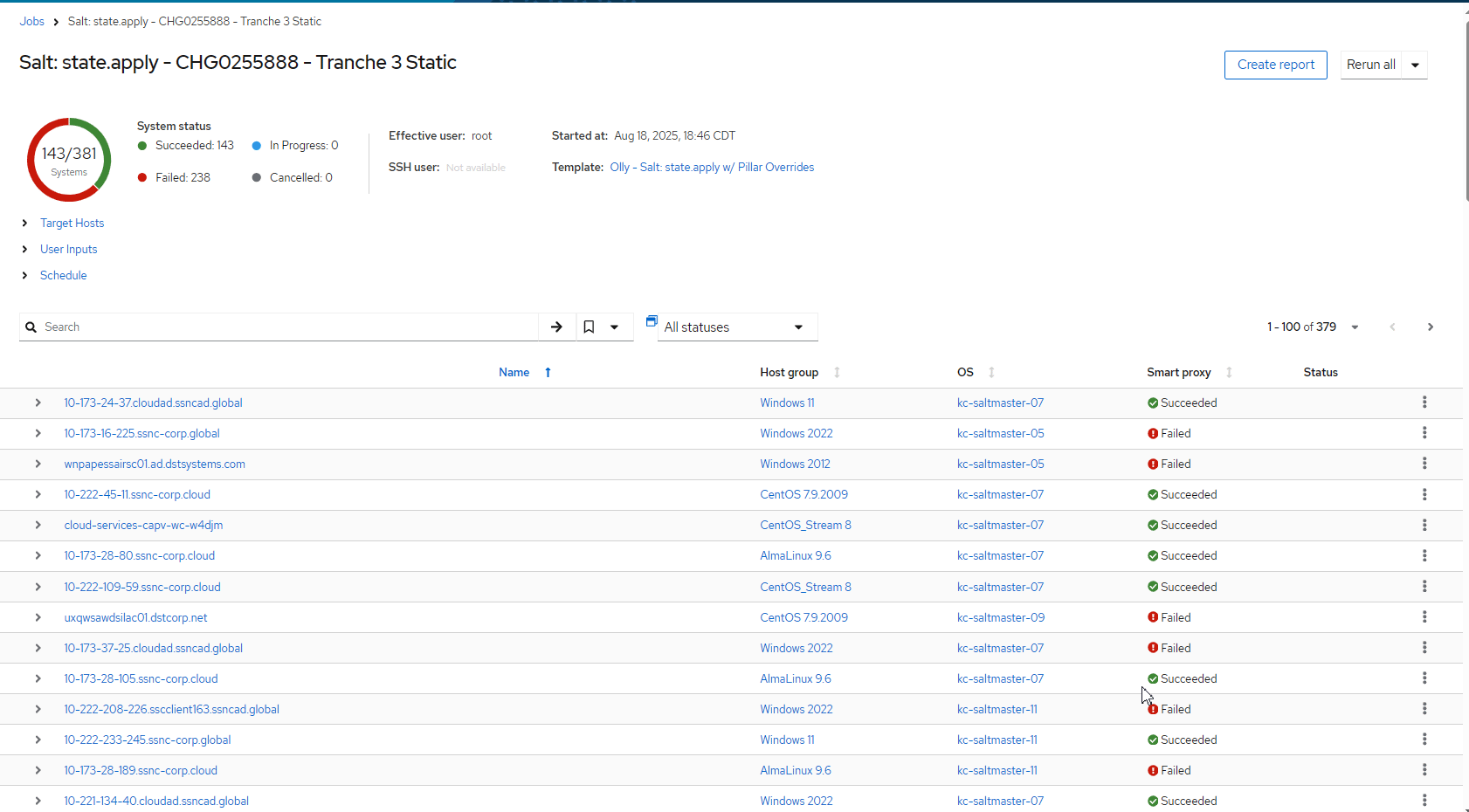The width and height of the screenshot is (1469, 812).
Task: Open the Olly Salt state.apply template link
Action: click(712, 167)
